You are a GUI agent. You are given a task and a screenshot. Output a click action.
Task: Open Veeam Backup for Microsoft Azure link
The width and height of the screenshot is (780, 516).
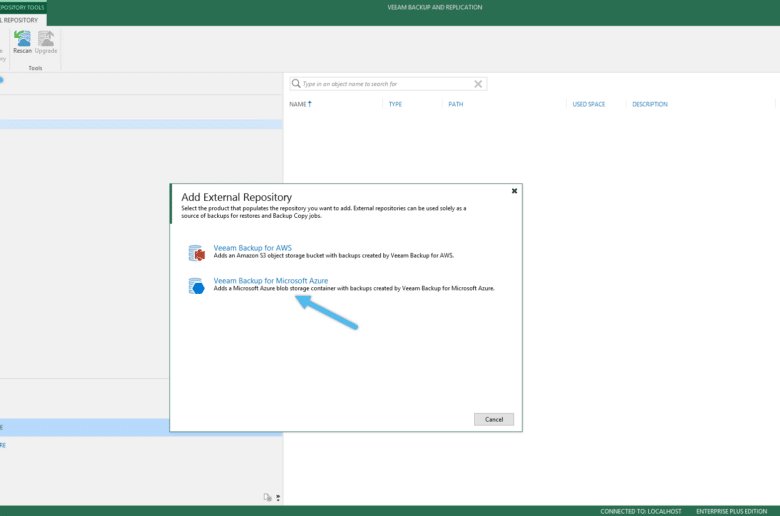pos(271,280)
